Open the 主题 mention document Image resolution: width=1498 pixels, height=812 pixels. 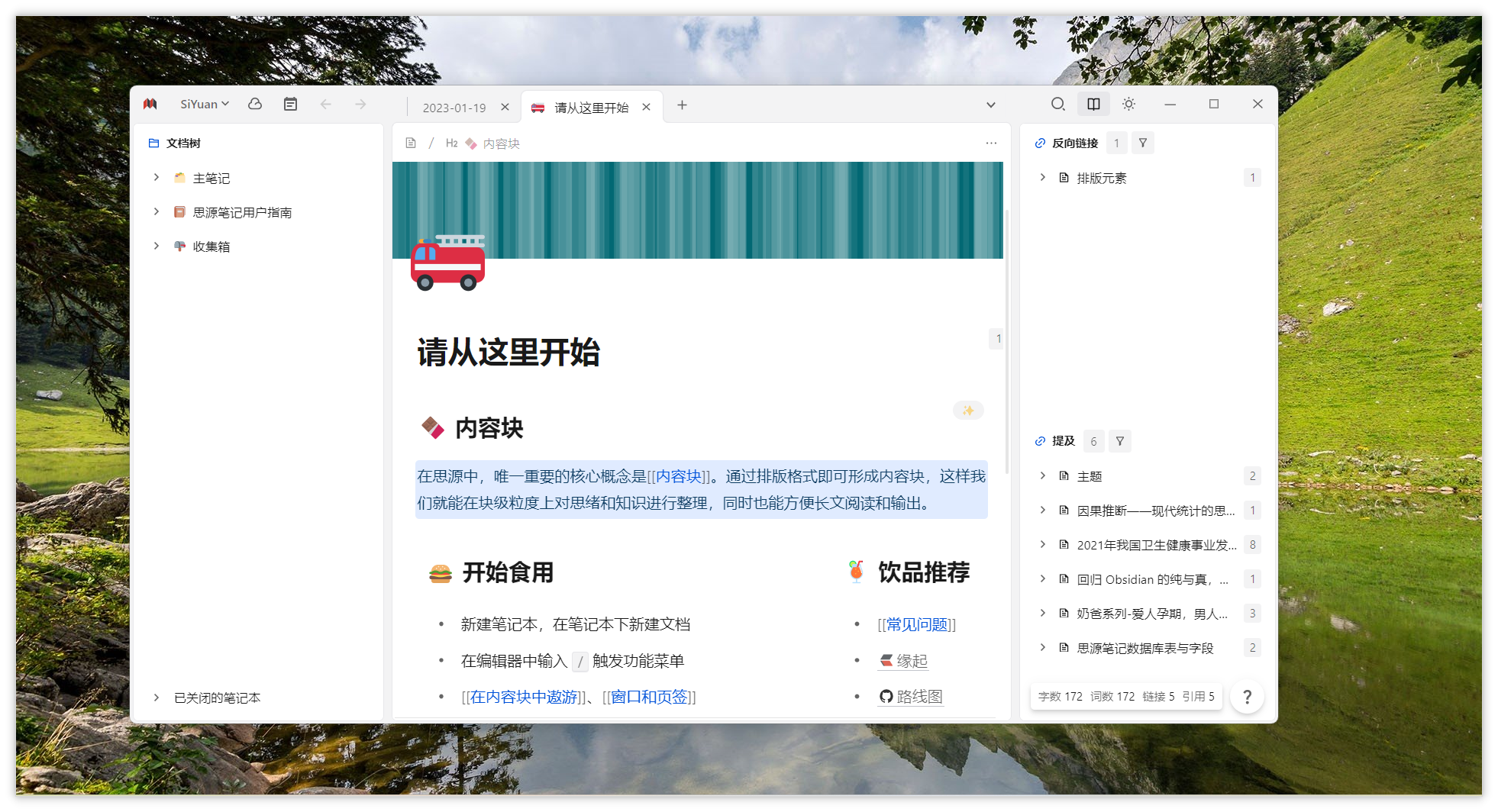click(1090, 477)
